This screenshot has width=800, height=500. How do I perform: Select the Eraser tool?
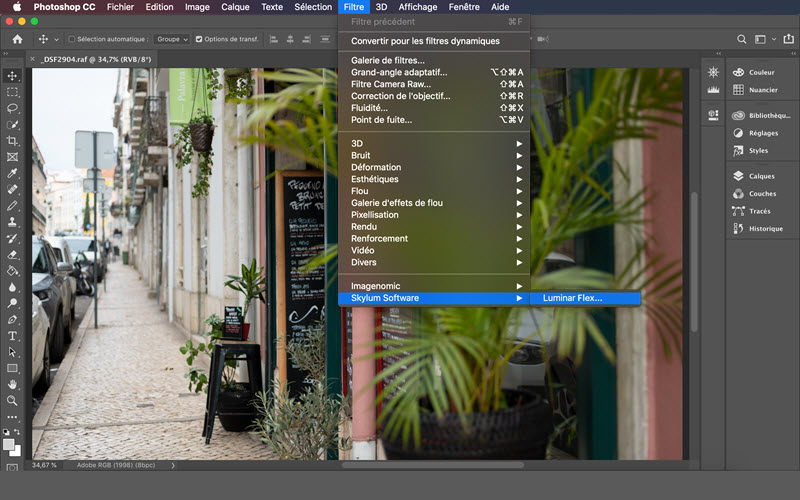point(12,255)
